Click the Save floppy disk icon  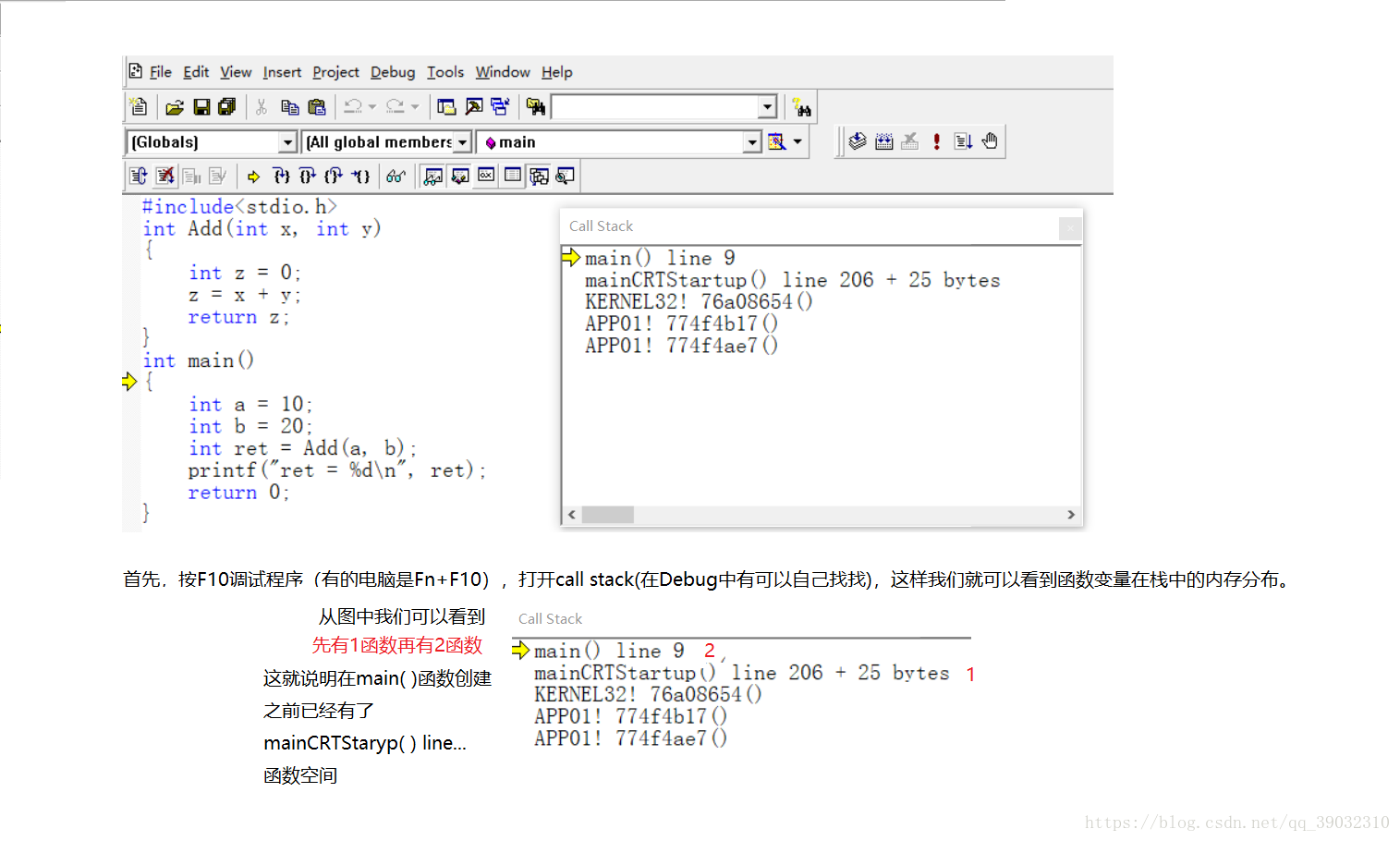[x=201, y=107]
